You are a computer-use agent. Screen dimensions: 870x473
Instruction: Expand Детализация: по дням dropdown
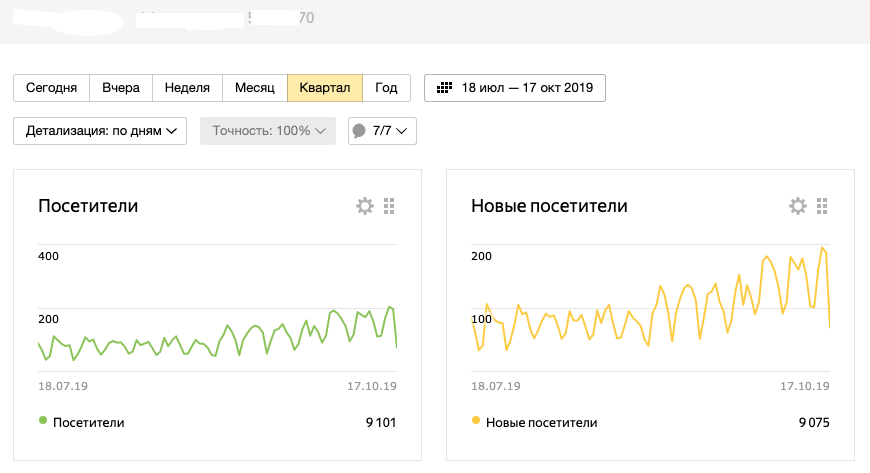tap(100, 131)
